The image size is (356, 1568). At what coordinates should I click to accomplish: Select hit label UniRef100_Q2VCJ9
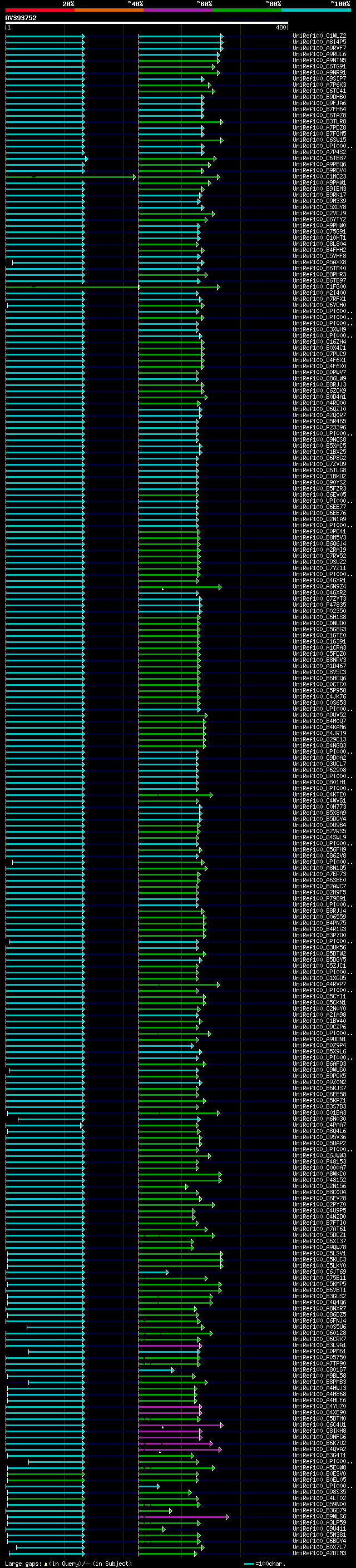coord(319,213)
